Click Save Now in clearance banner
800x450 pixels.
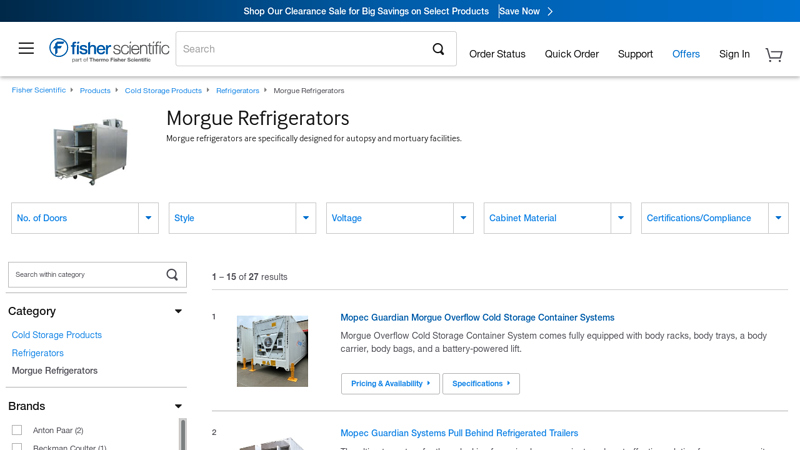pos(519,11)
